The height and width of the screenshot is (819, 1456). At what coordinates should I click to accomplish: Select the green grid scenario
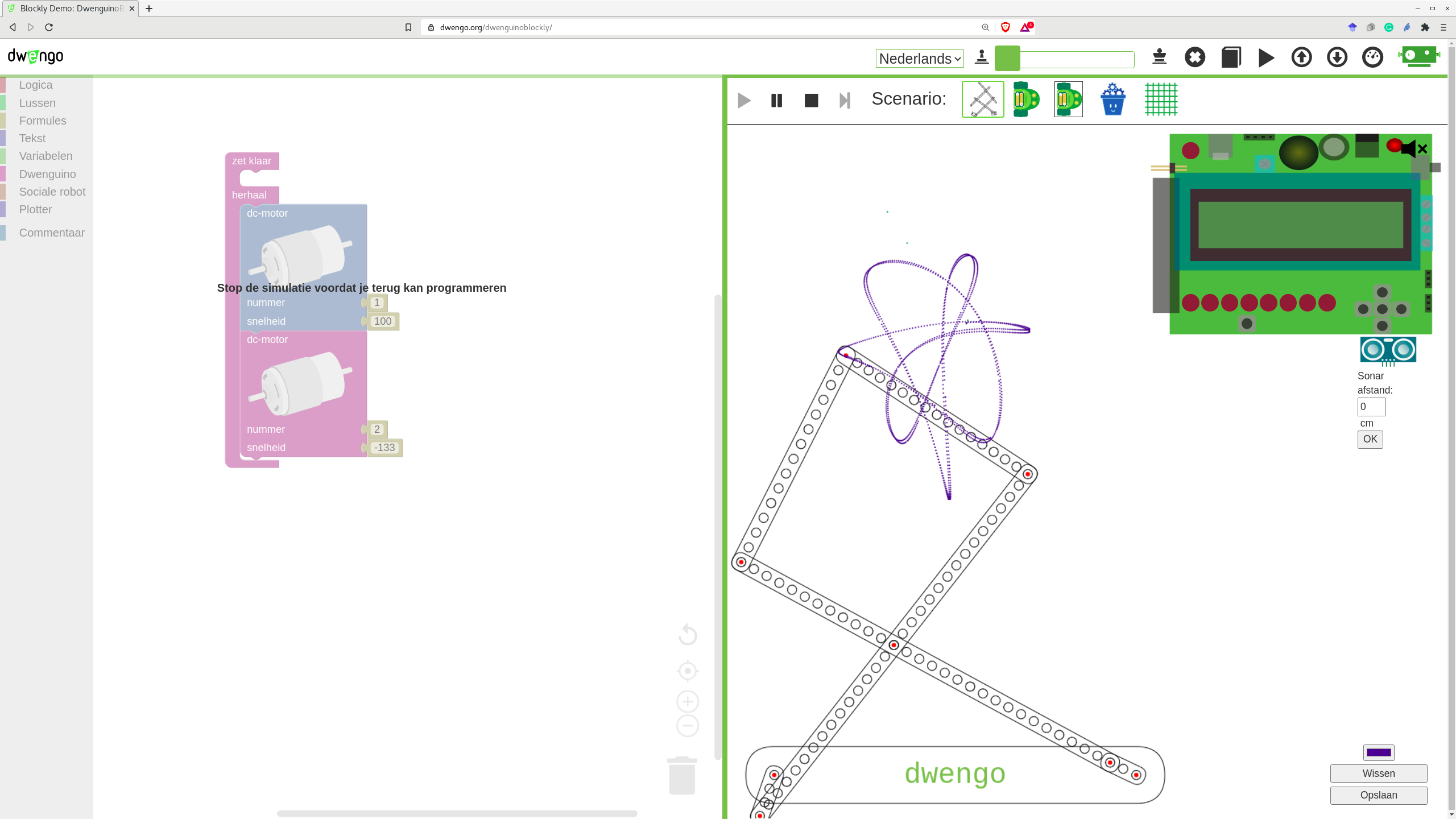click(x=1161, y=100)
